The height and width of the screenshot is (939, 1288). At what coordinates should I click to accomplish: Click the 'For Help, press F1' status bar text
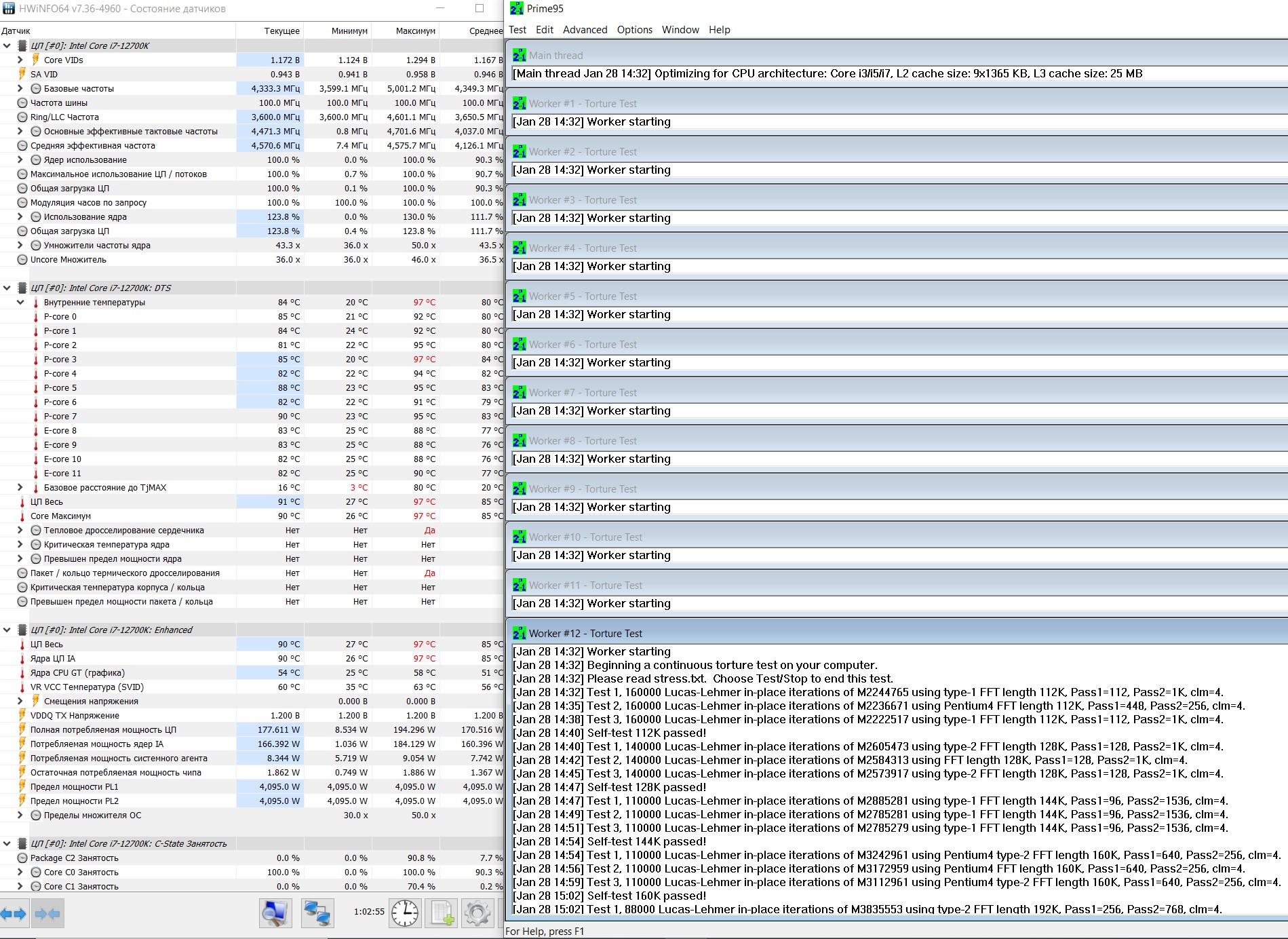[545, 932]
